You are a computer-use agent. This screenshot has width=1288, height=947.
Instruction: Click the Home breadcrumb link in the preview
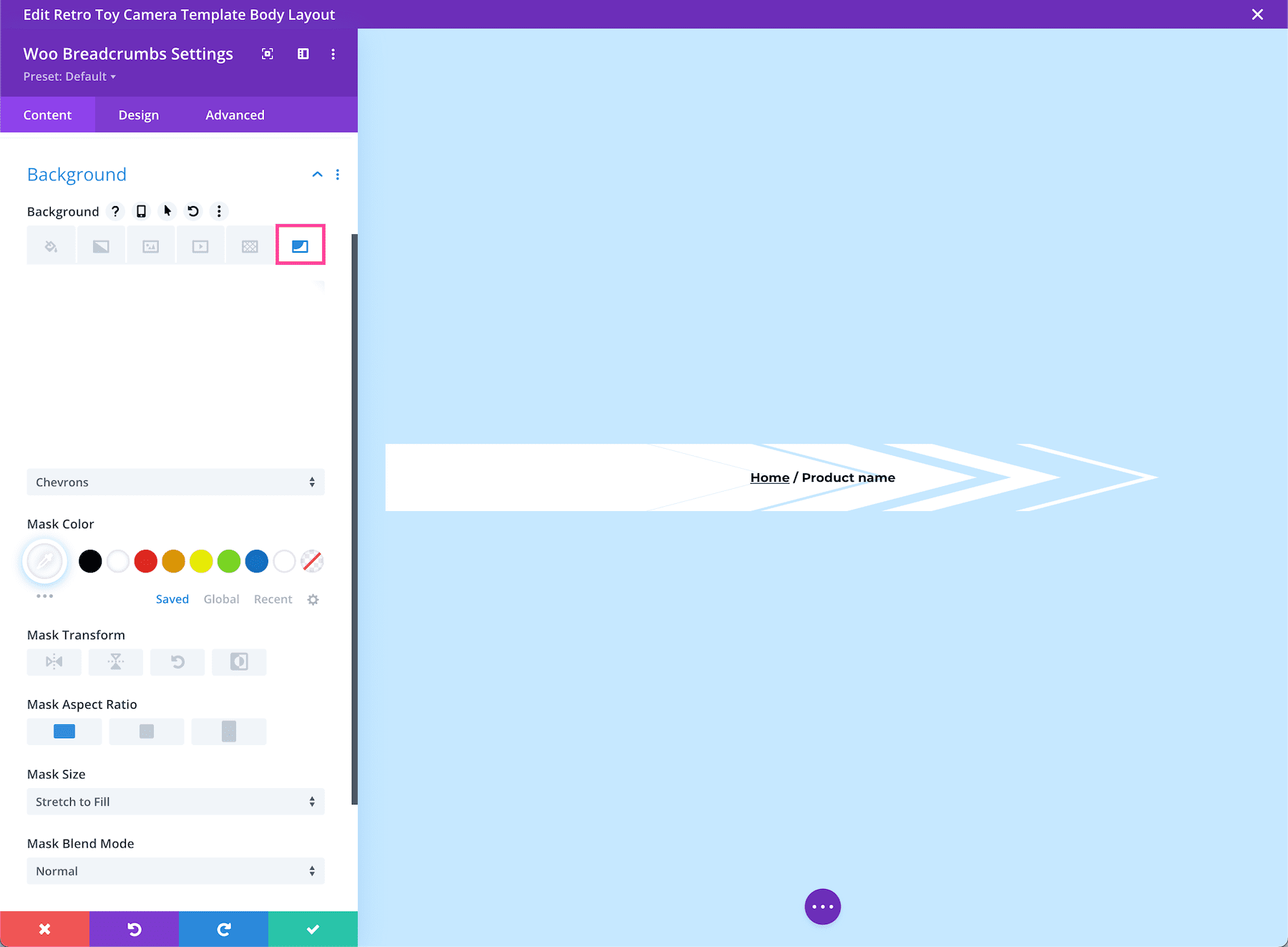pyautogui.click(x=769, y=477)
